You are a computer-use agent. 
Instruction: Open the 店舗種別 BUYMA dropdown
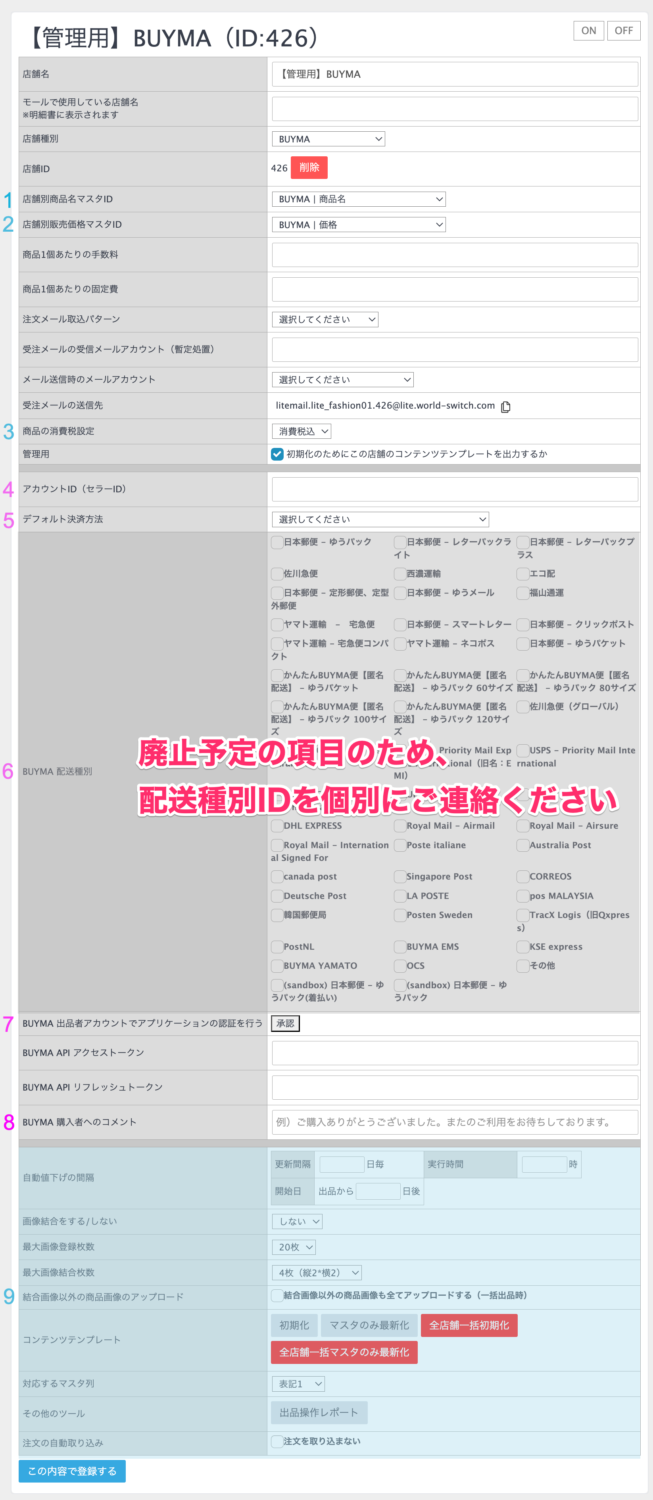328,139
